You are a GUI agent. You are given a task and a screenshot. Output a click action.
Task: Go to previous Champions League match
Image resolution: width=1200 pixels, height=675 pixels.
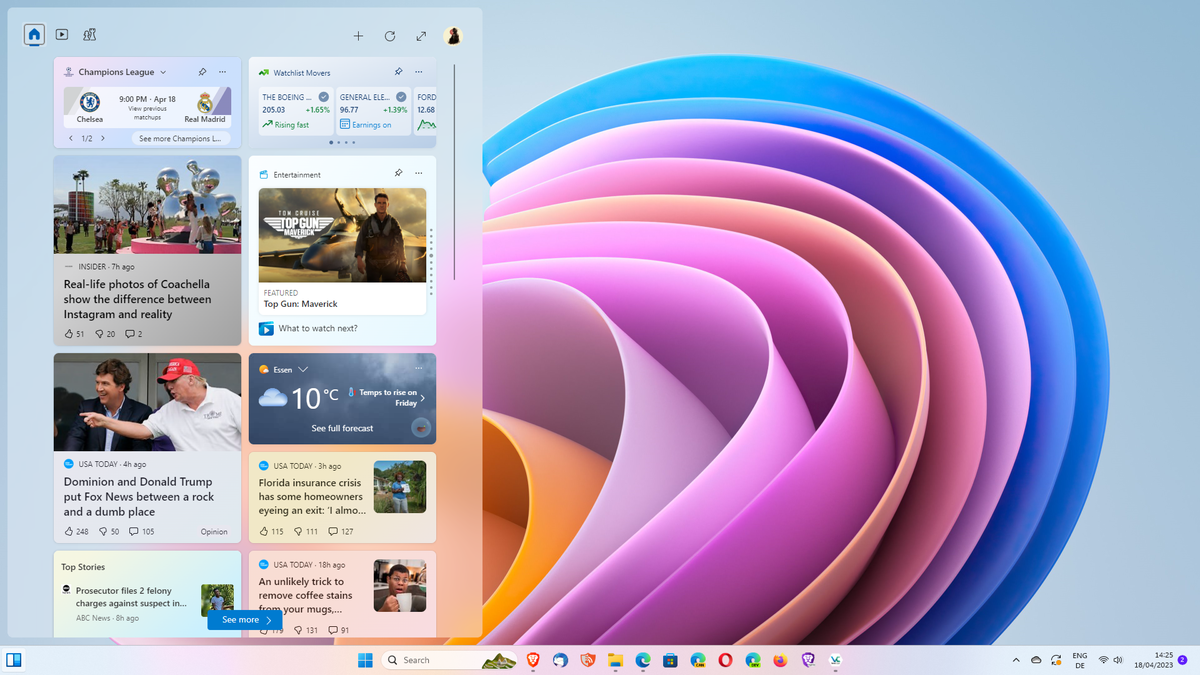tap(71, 139)
